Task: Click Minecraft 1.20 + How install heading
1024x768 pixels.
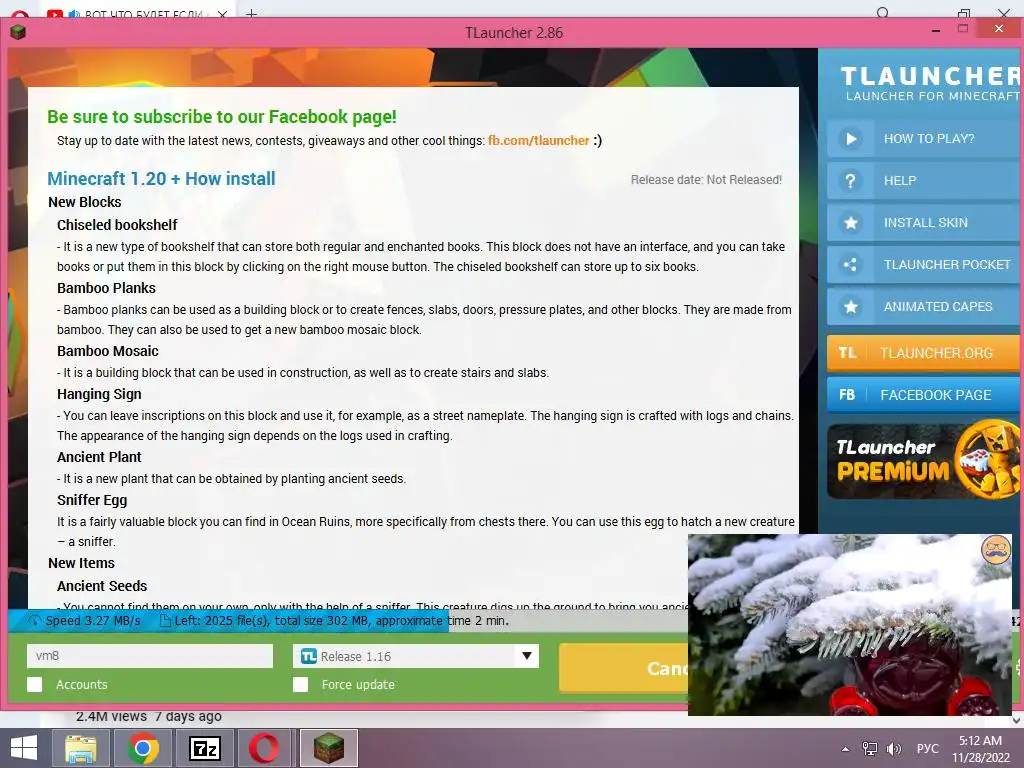Action: tap(161, 178)
